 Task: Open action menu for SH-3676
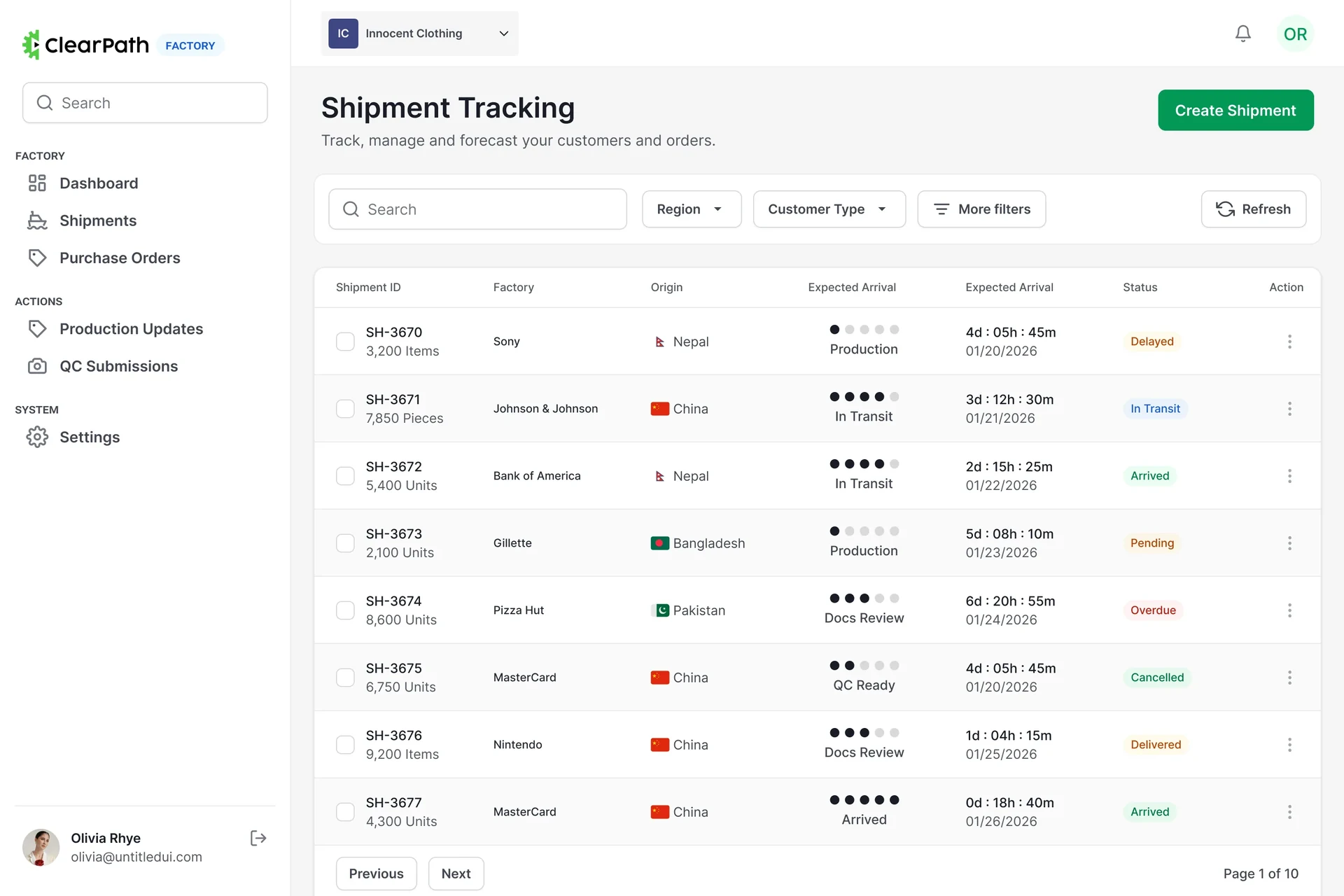(1289, 745)
